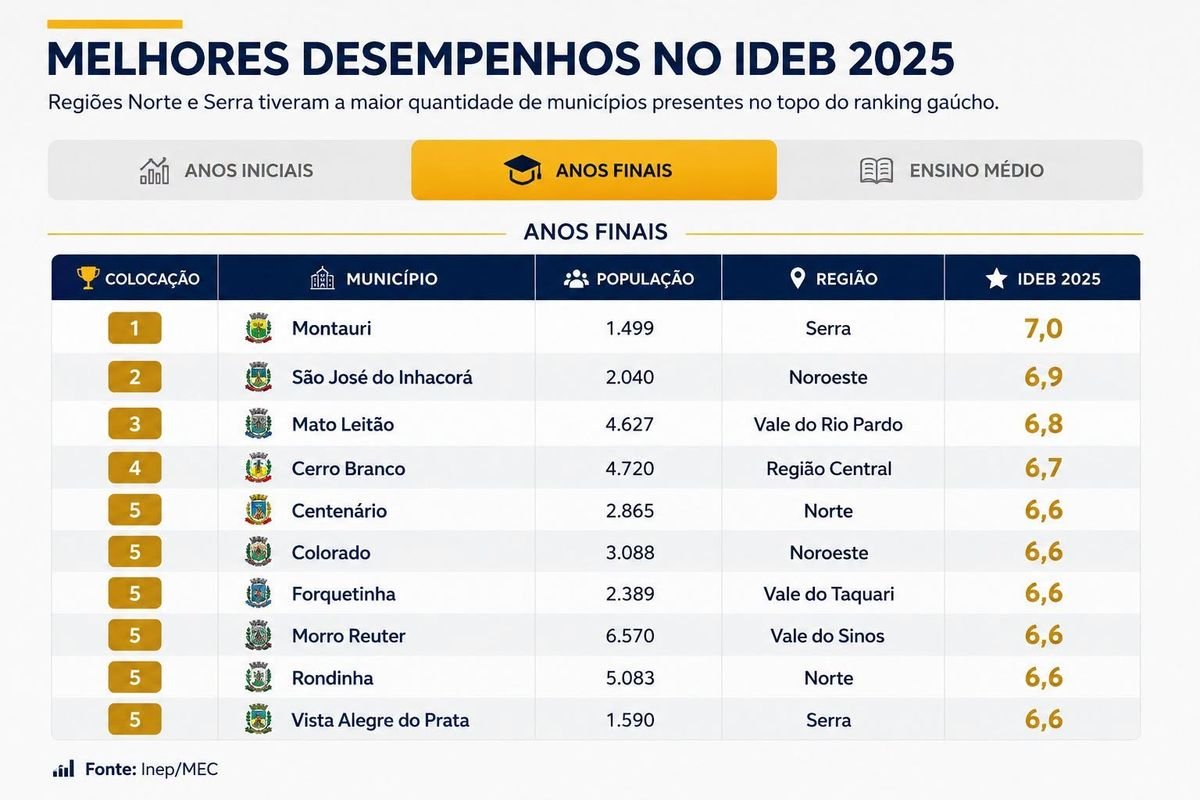Click the Morro Reuter municipality crest
Viewport: 1200px width, 800px height.
pyautogui.click(x=258, y=636)
